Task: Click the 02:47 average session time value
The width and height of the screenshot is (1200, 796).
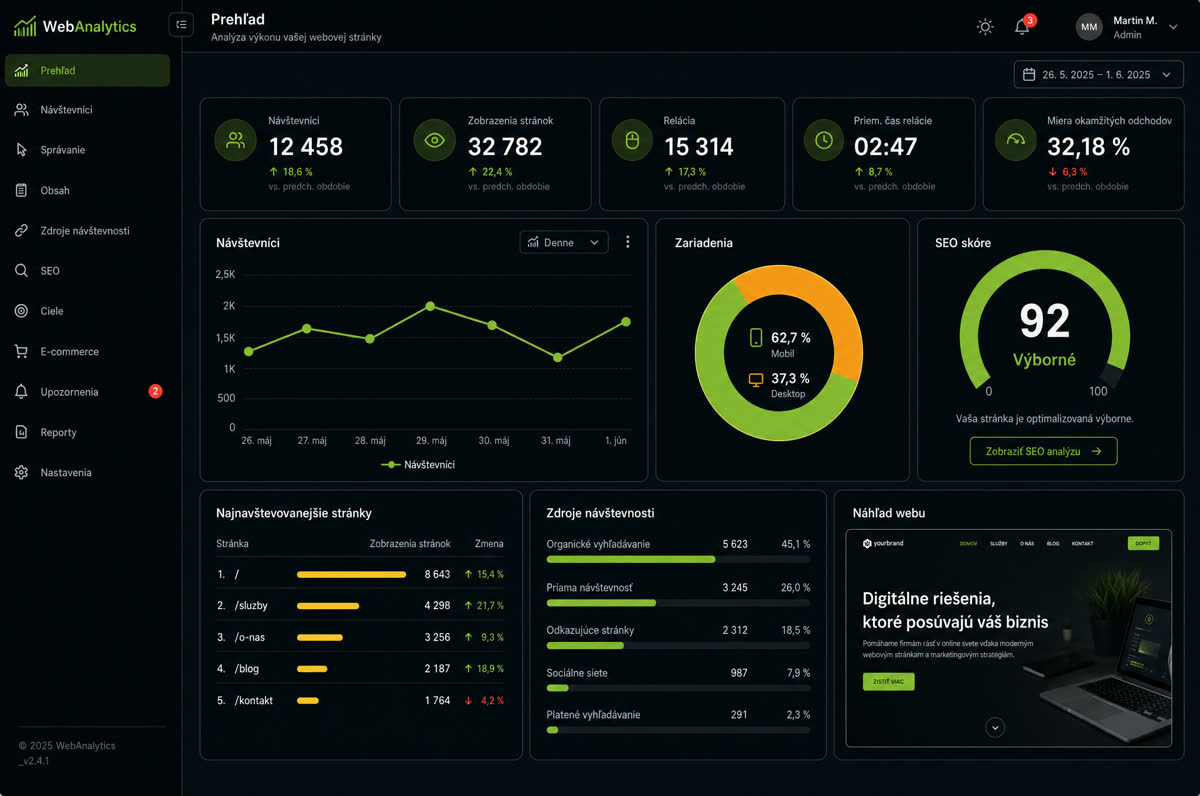Action: (x=885, y=147)
